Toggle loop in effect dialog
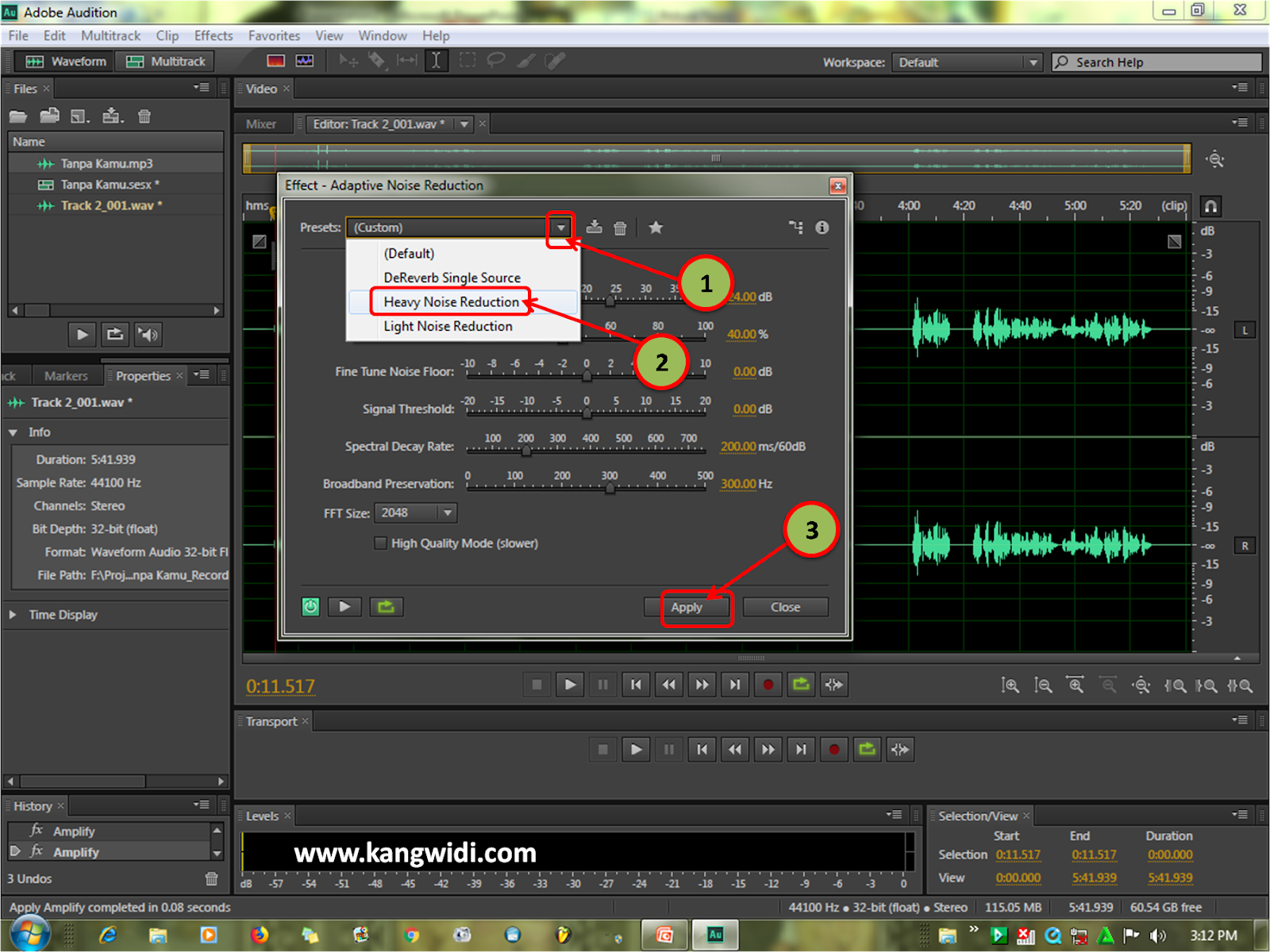The height and width of the screenshot is (952, 1270). point(387,607)
